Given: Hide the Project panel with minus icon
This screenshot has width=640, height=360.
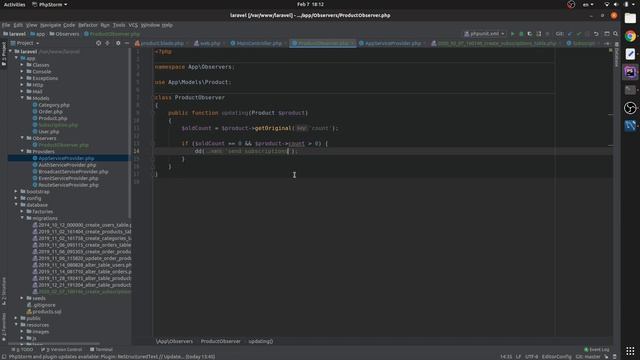Looking at the screenshot, I should click(x=127, y=43).
